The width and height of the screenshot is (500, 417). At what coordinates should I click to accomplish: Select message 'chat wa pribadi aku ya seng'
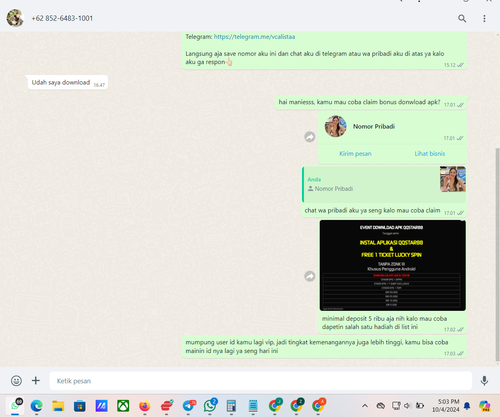372,210
